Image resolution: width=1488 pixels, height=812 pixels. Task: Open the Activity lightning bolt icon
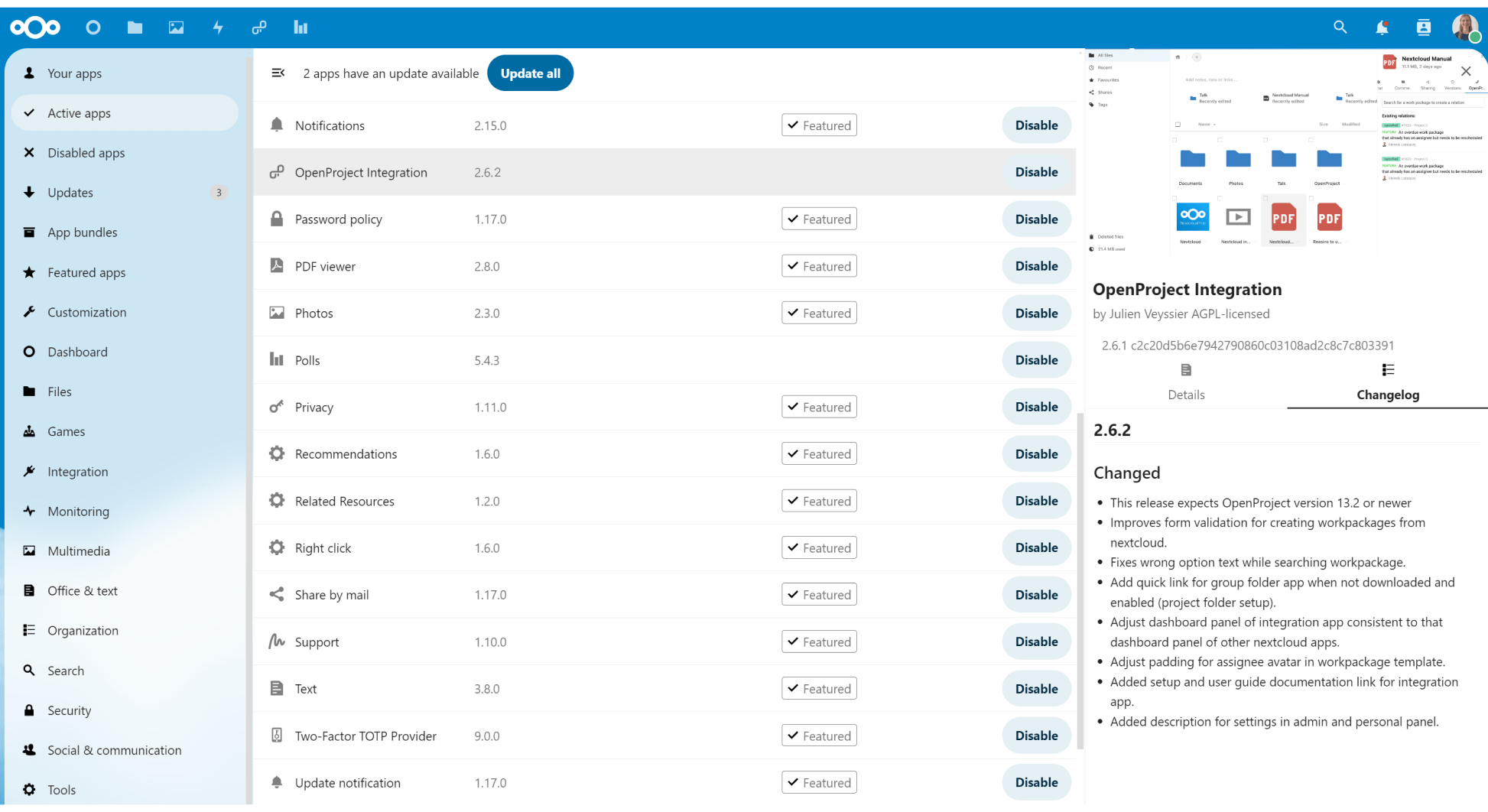[x=218, y=28]
